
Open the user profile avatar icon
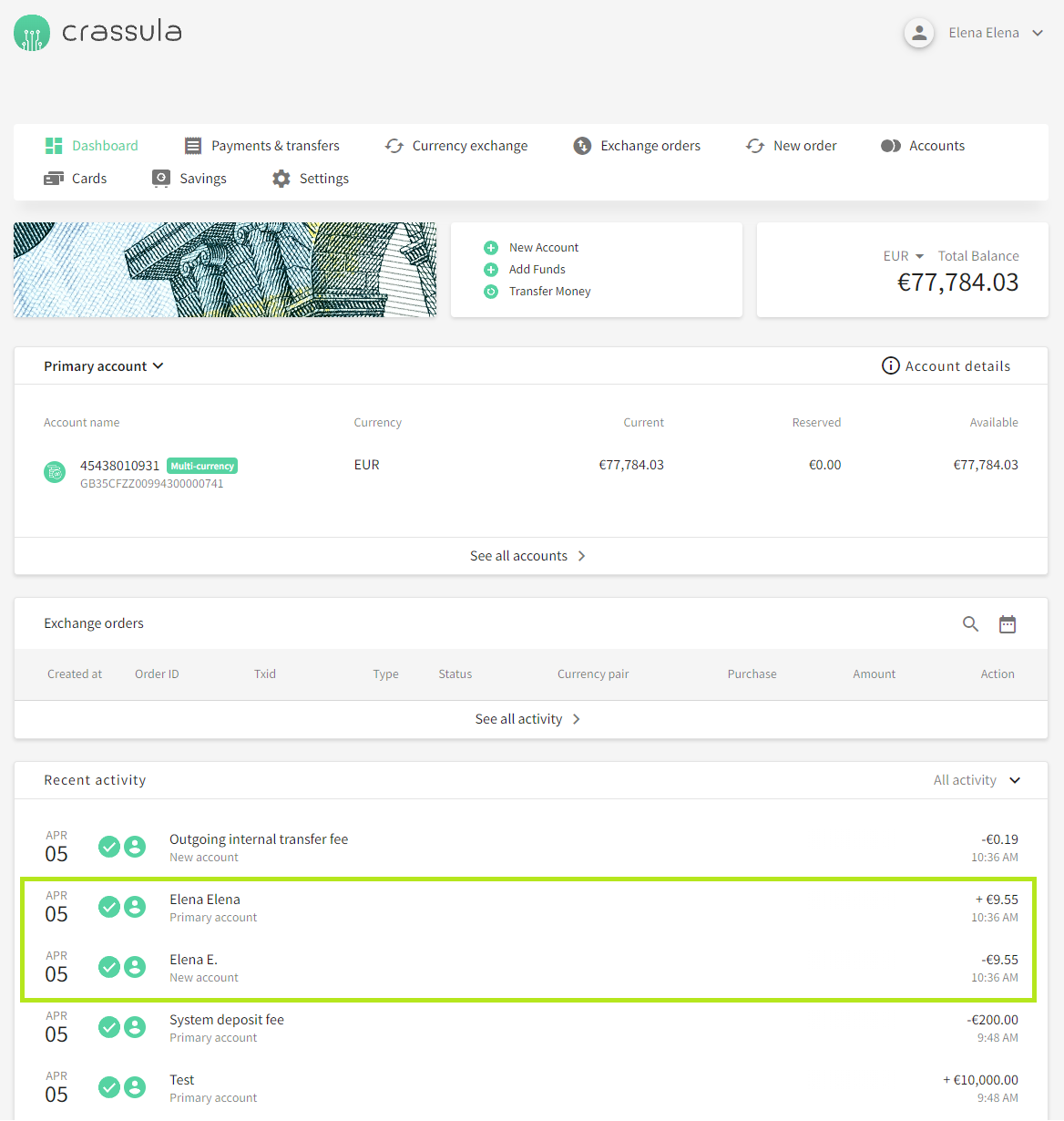point(919,33)
